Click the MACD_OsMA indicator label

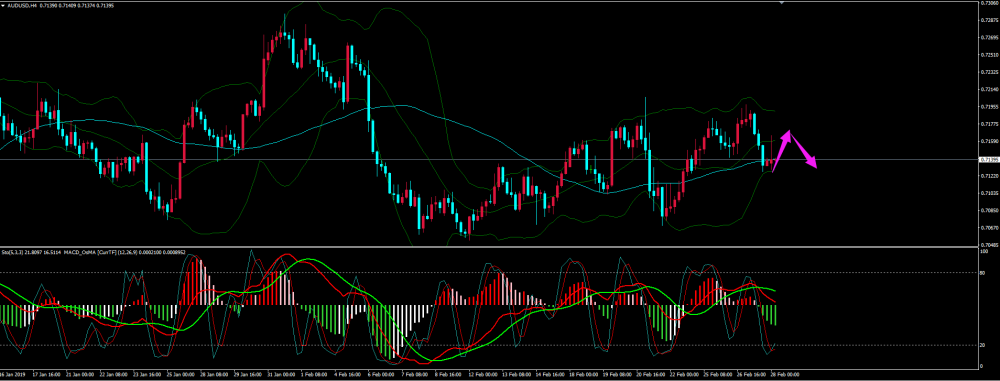[79, 252]
